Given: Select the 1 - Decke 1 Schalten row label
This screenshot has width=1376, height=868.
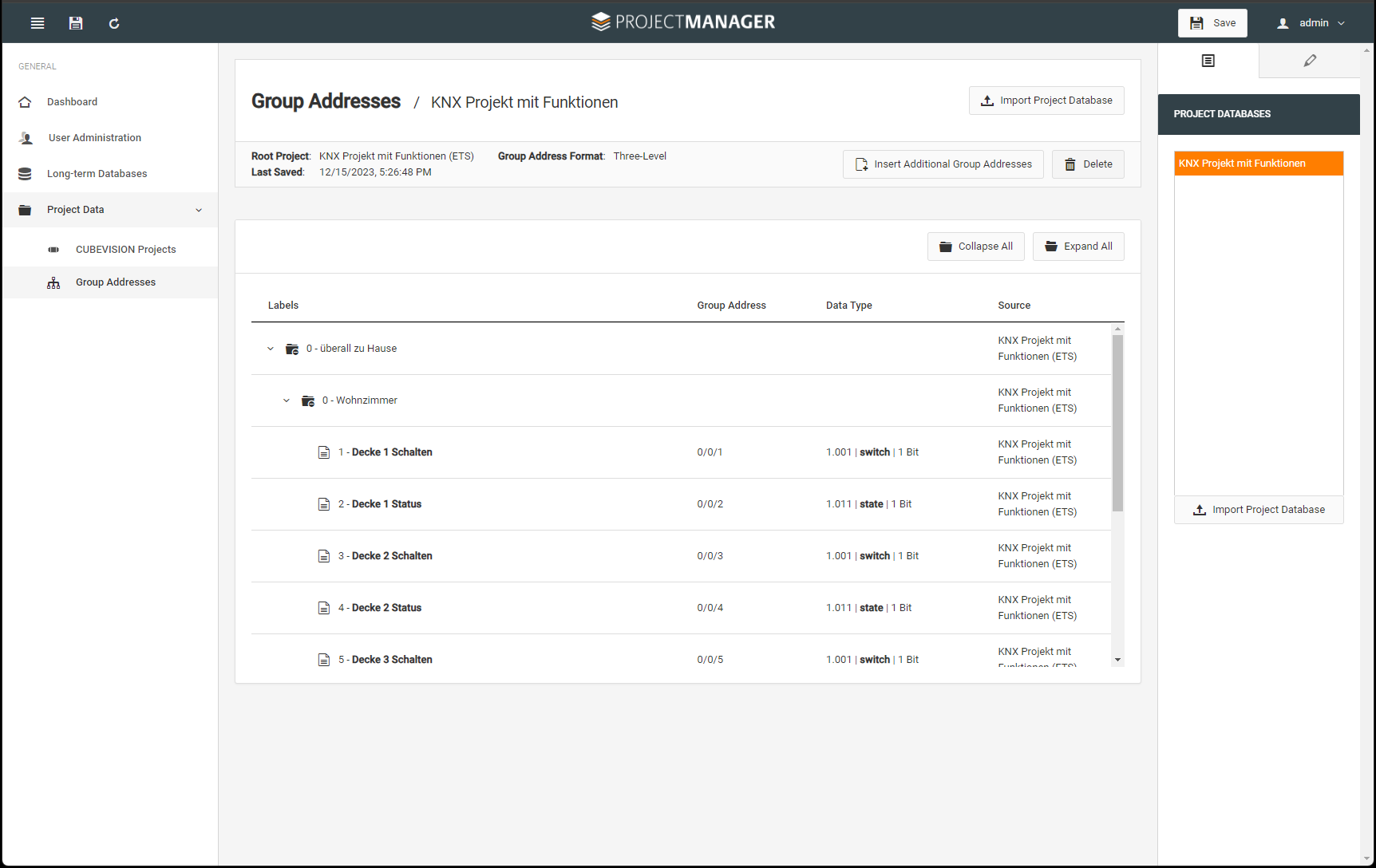Looking at the screenshot, I should [x=385, y=452].
